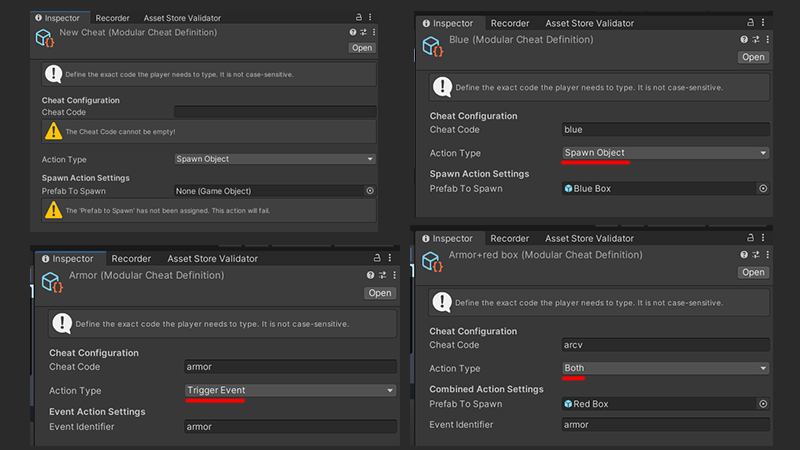The height and width of the screenshot is (450, 800).
Task: Open tab options menu in New Cheat inspector
Action: pos(370,17)
